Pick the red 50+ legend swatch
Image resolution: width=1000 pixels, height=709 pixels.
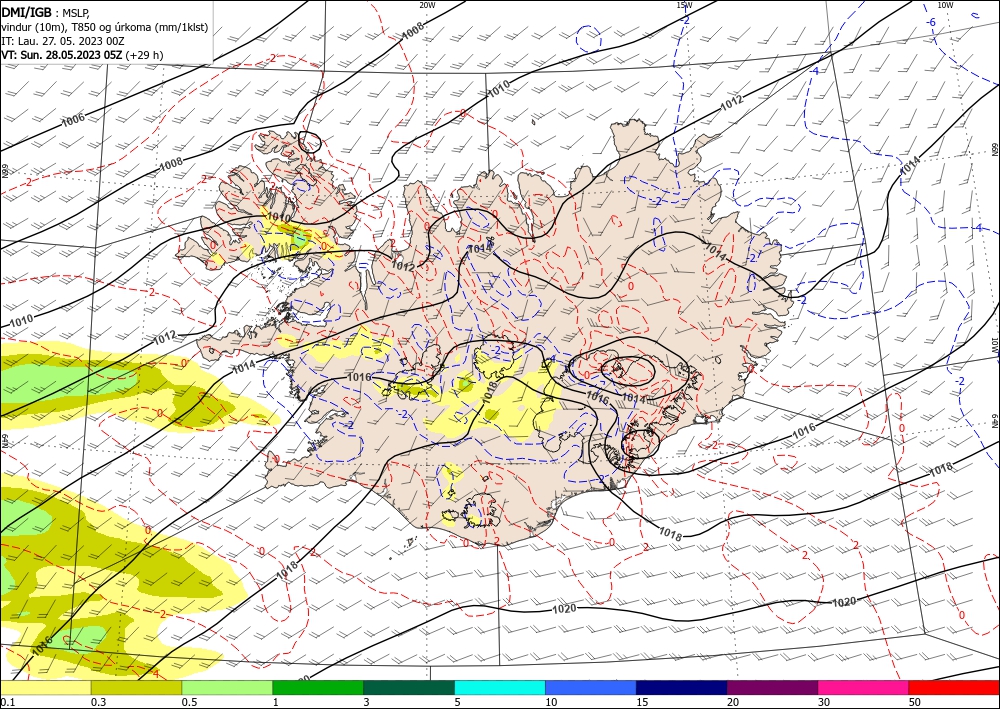coord(954,688)
